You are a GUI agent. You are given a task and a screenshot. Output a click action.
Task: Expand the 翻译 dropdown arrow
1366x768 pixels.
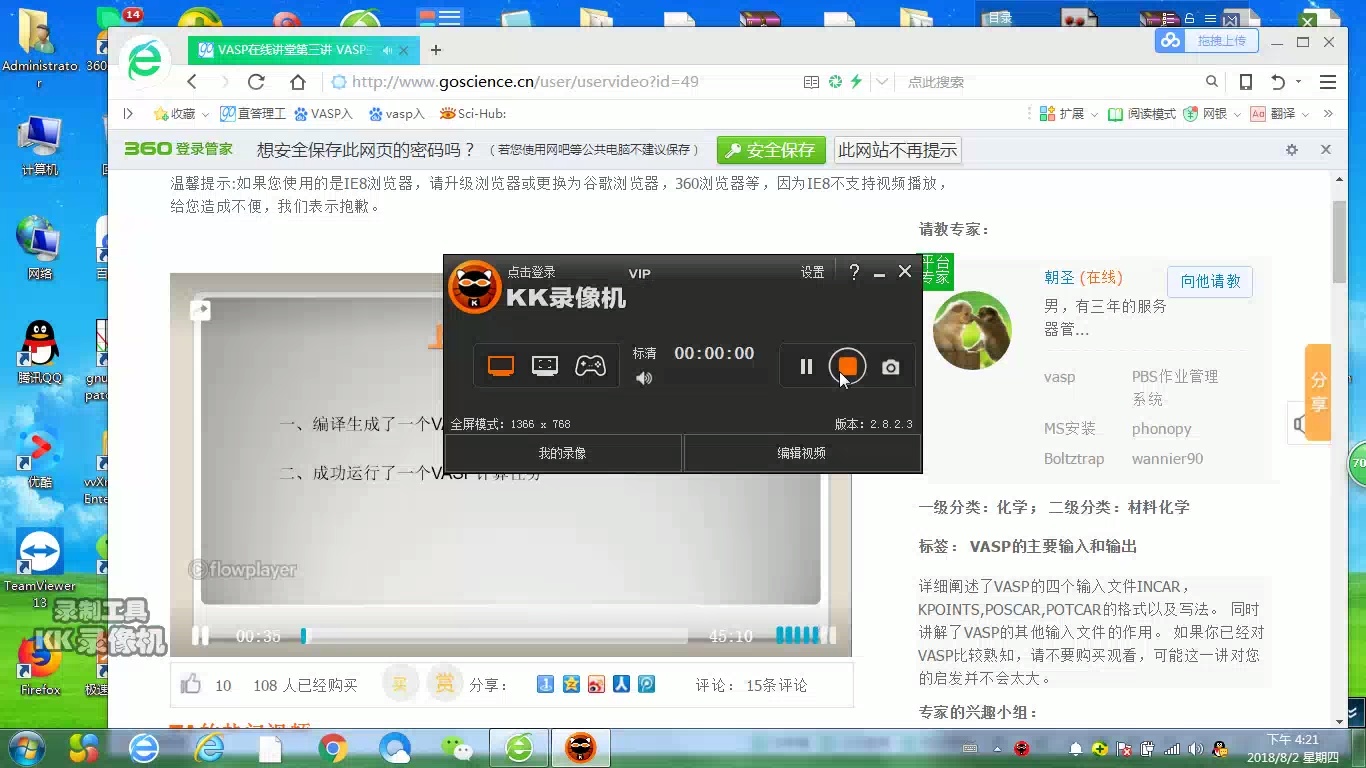[1304, 113]
